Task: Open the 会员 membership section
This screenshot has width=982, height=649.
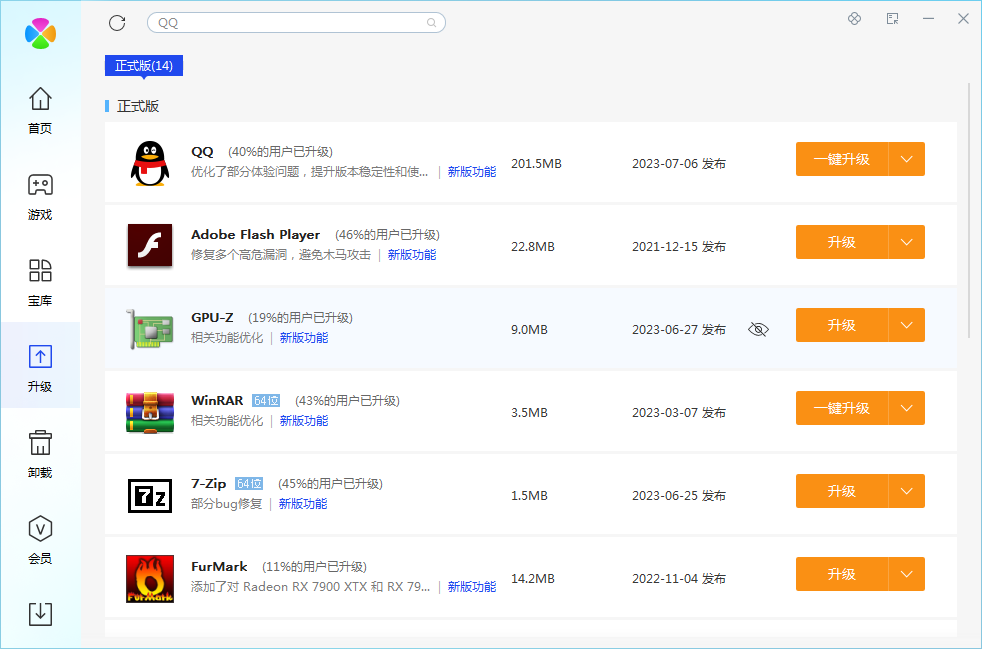Action: click(40, 540)
